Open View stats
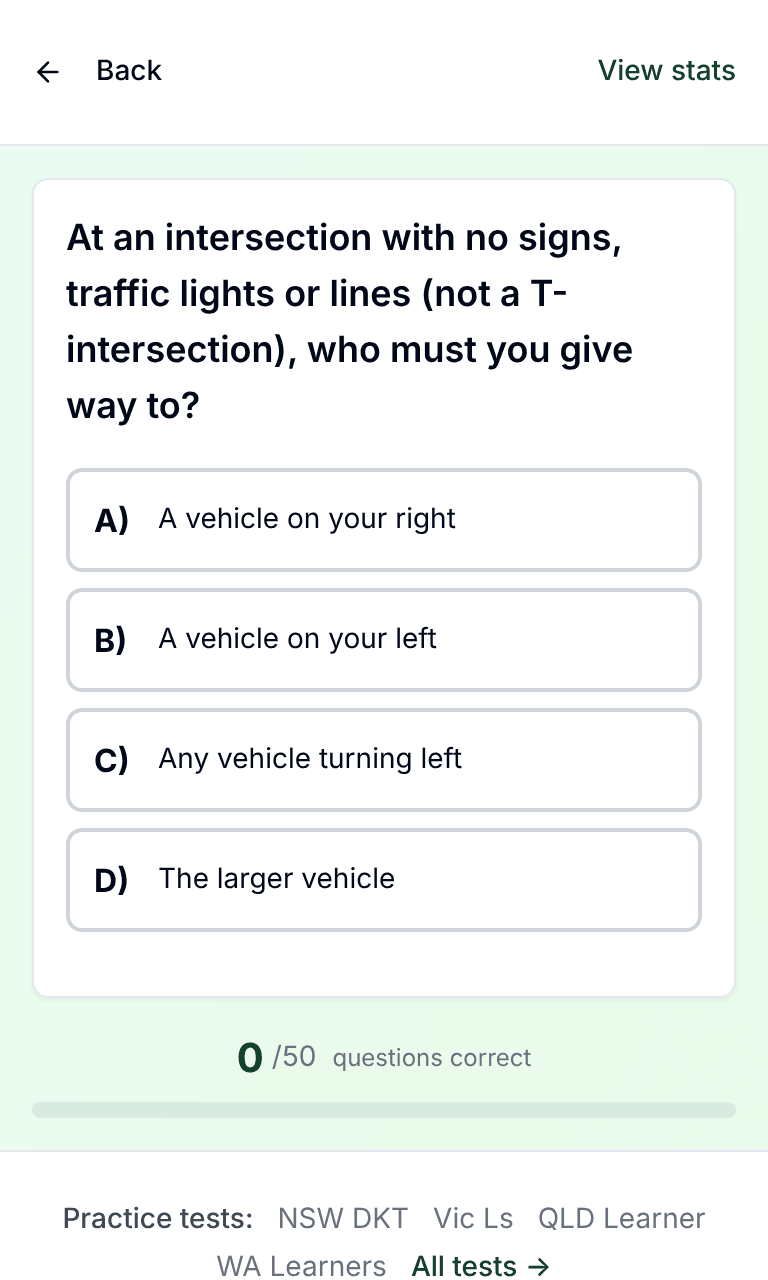Image resolution: width=768 pixels, height=1280 pixels. (x=666, y=71)
